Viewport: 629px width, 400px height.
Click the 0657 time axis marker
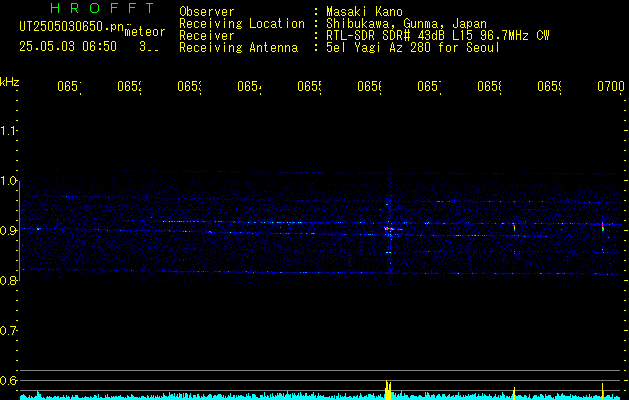(429, 86)
